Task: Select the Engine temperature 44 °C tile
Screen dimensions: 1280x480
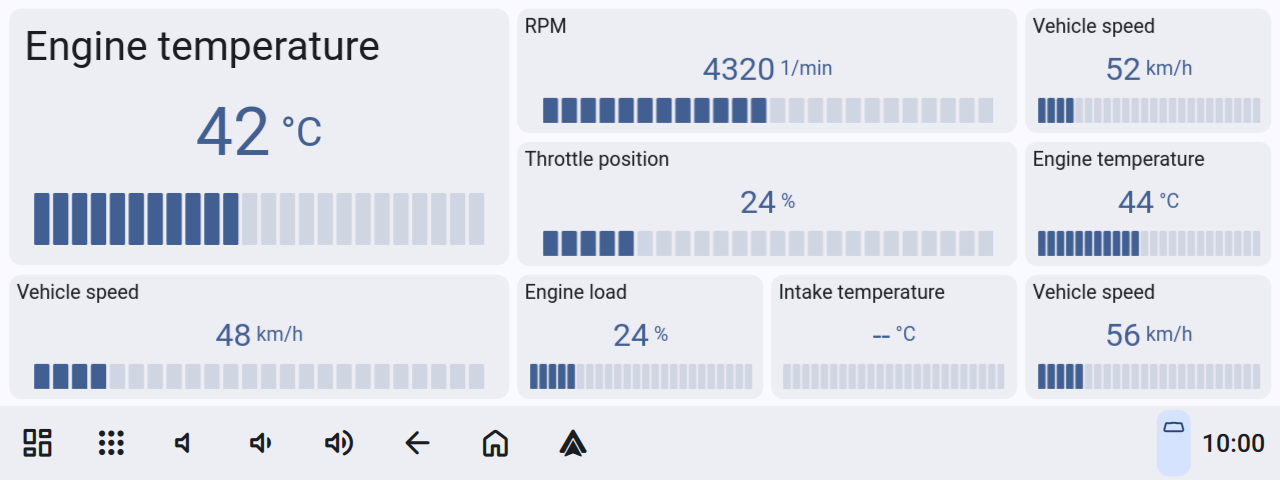Action: [1148, 203]
